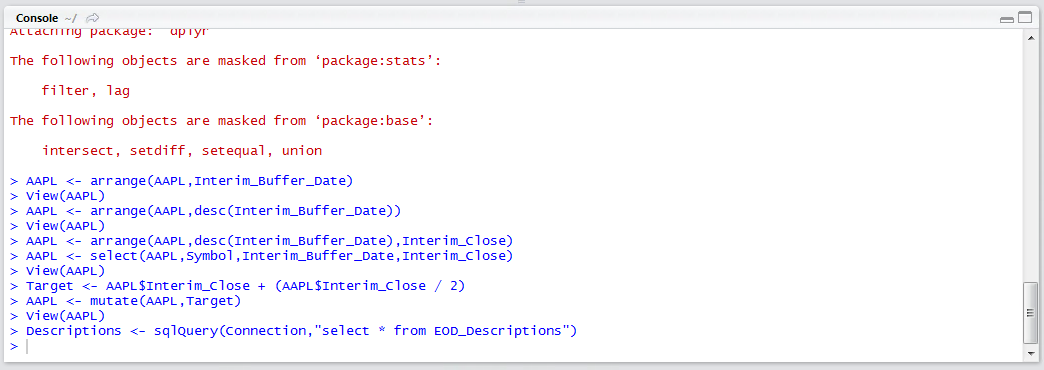Maximize the Console pane
The image size is (1044, 370).
pyautogui.click(x=1024, y=19)
